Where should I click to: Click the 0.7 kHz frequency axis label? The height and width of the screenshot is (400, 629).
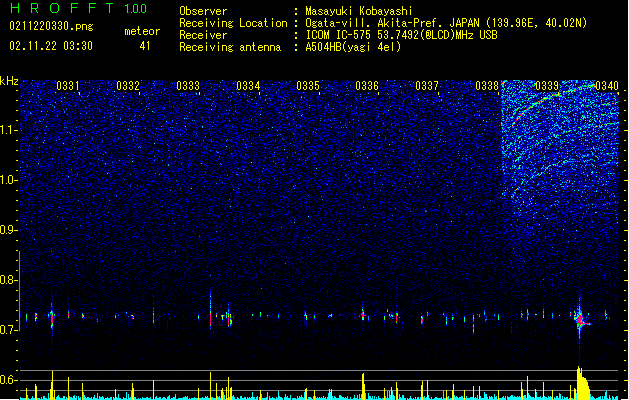coord(9,330)
